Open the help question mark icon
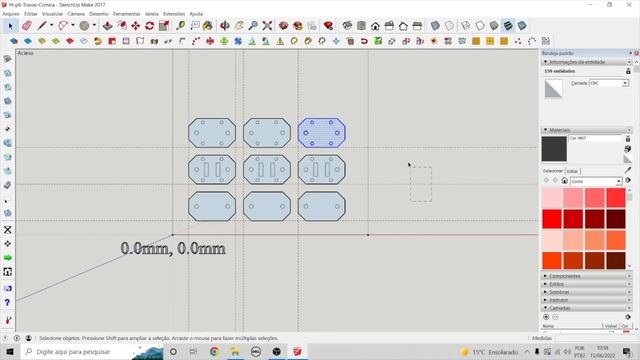Image resolution: width=640 pixels, height=360 pixels. [x=7, y=302]
